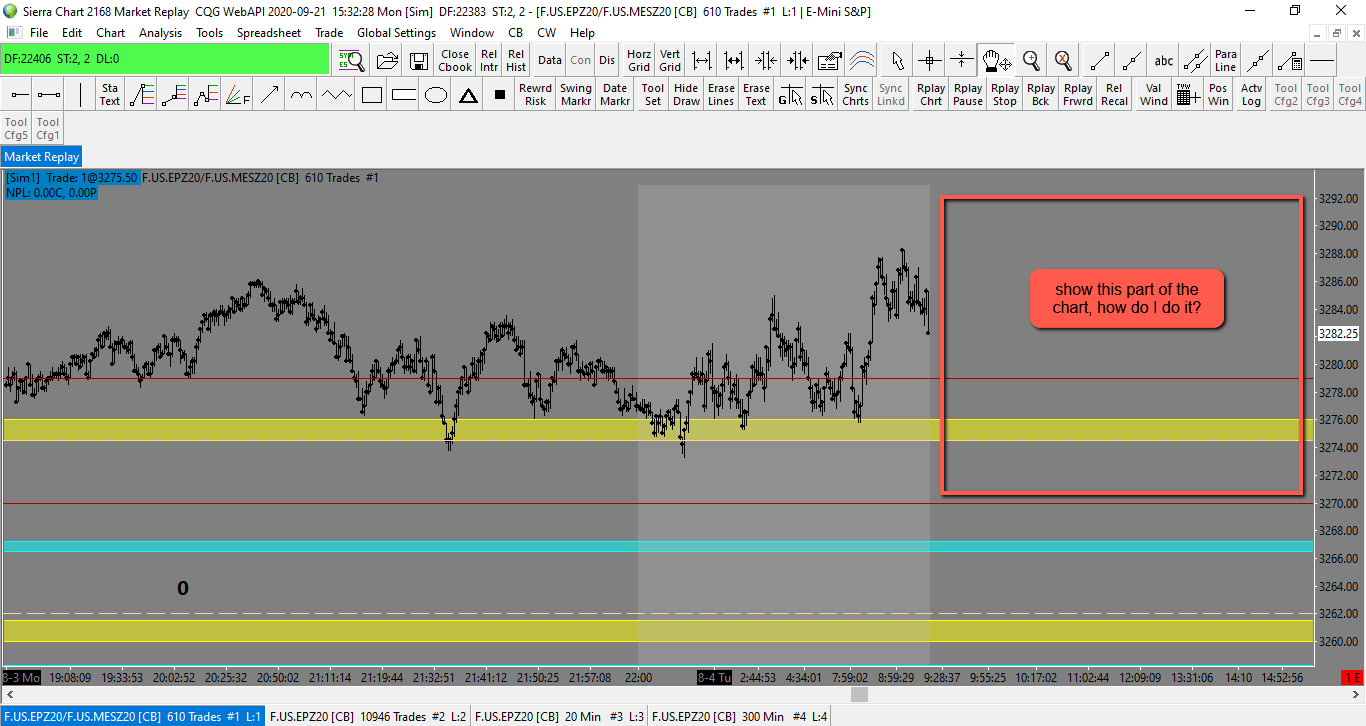Click the 3282.25 current price label
Viewport: 1366px width, 726px height.
pos(1337,334)
